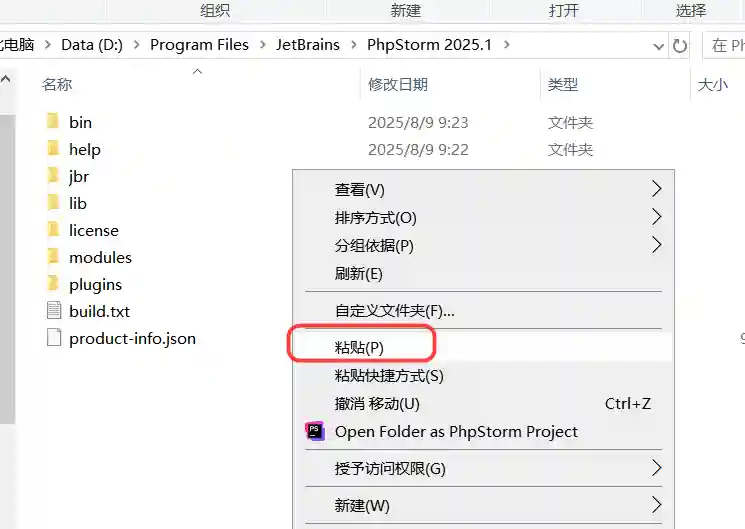Navigate to JetBrains in the breadcrumb path

point(305,45)
